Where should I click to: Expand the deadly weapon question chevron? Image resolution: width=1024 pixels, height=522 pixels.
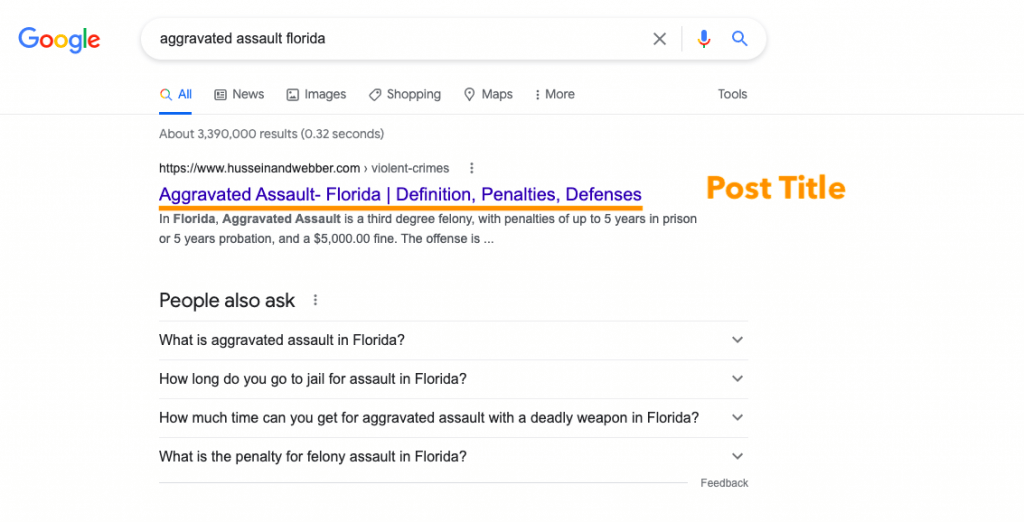tap(737, 417)
